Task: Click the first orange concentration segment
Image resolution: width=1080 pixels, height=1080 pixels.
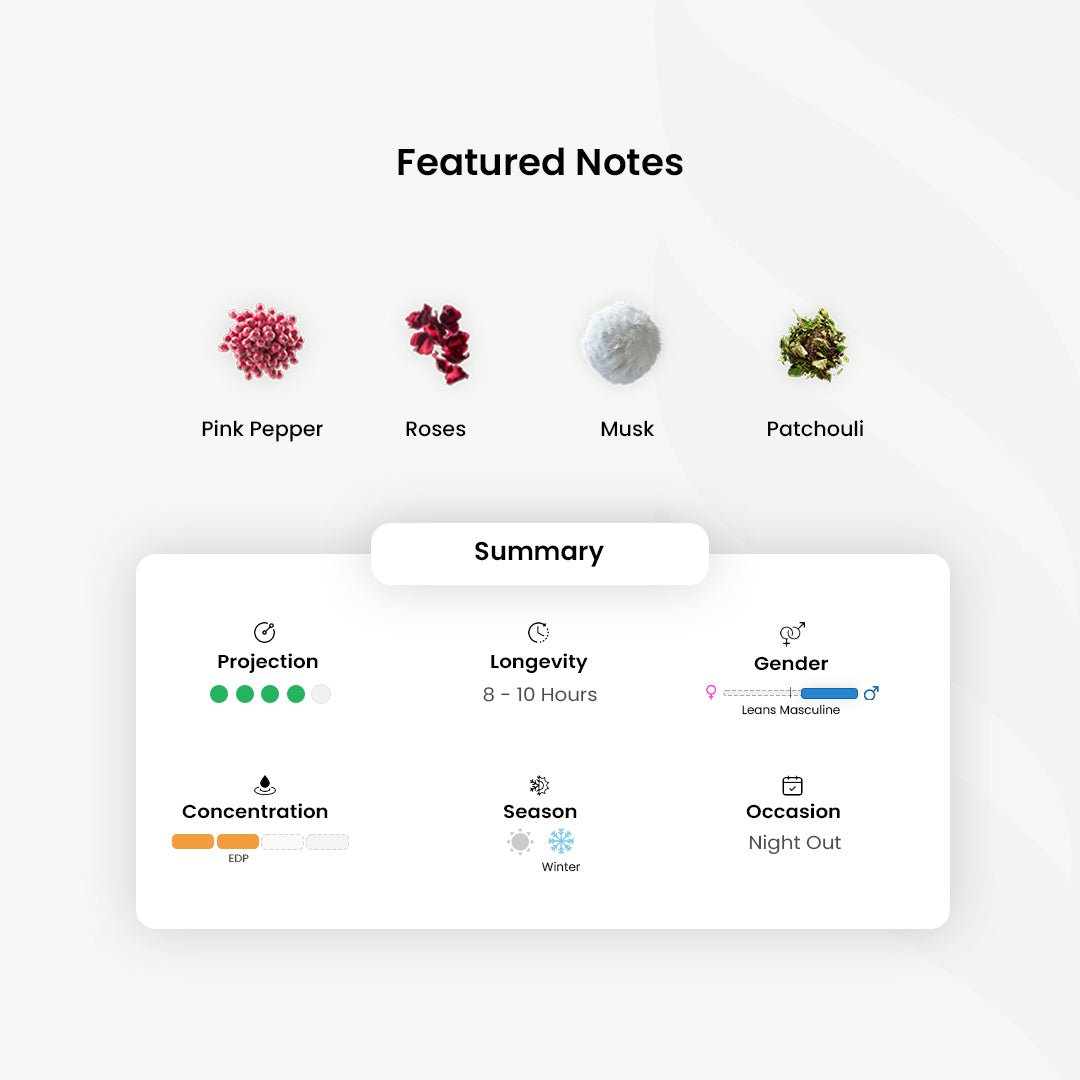Action: coord(193,842)
